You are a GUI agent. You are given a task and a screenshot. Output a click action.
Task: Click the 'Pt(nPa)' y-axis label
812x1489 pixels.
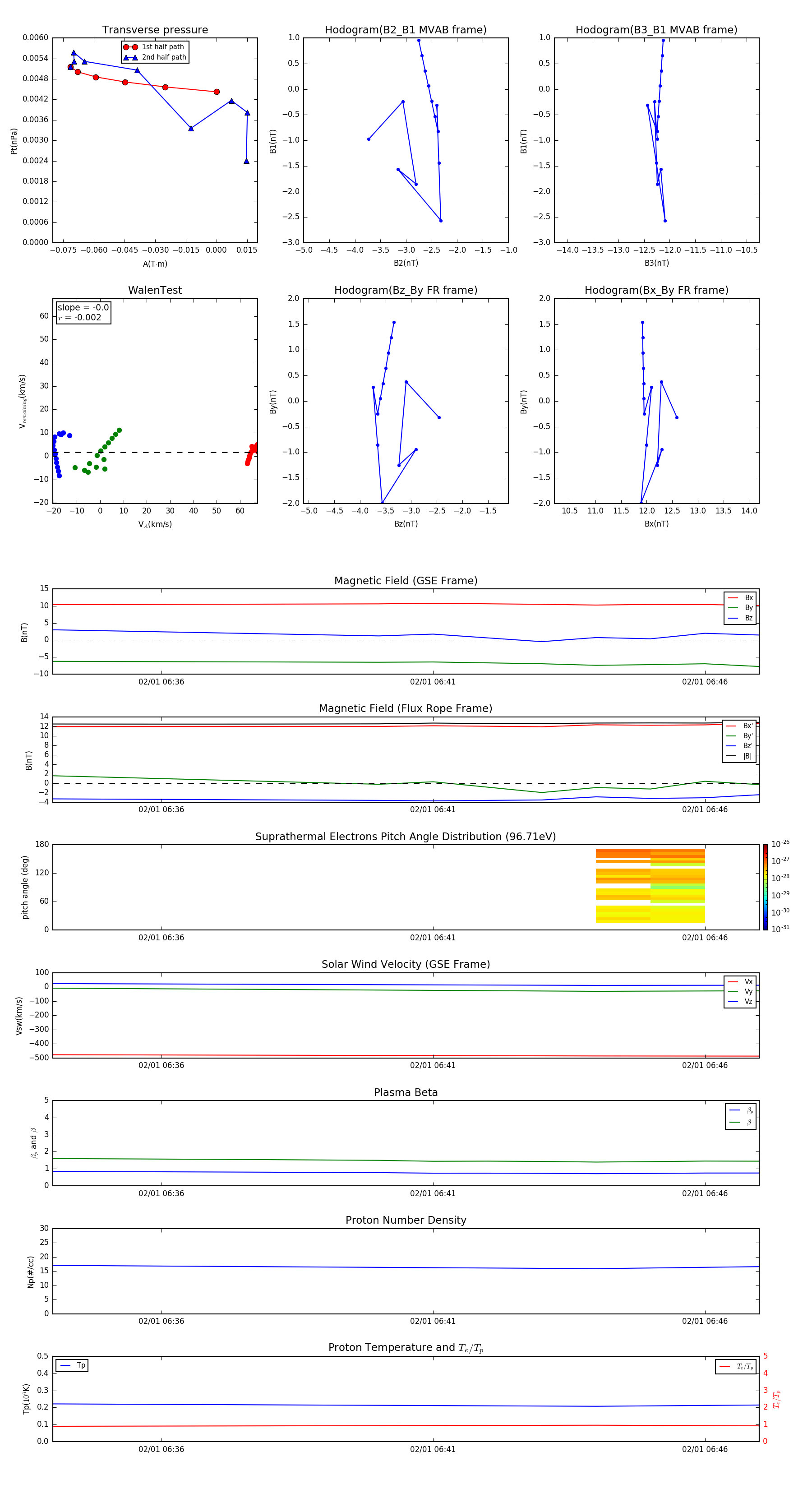coord(14,141)
